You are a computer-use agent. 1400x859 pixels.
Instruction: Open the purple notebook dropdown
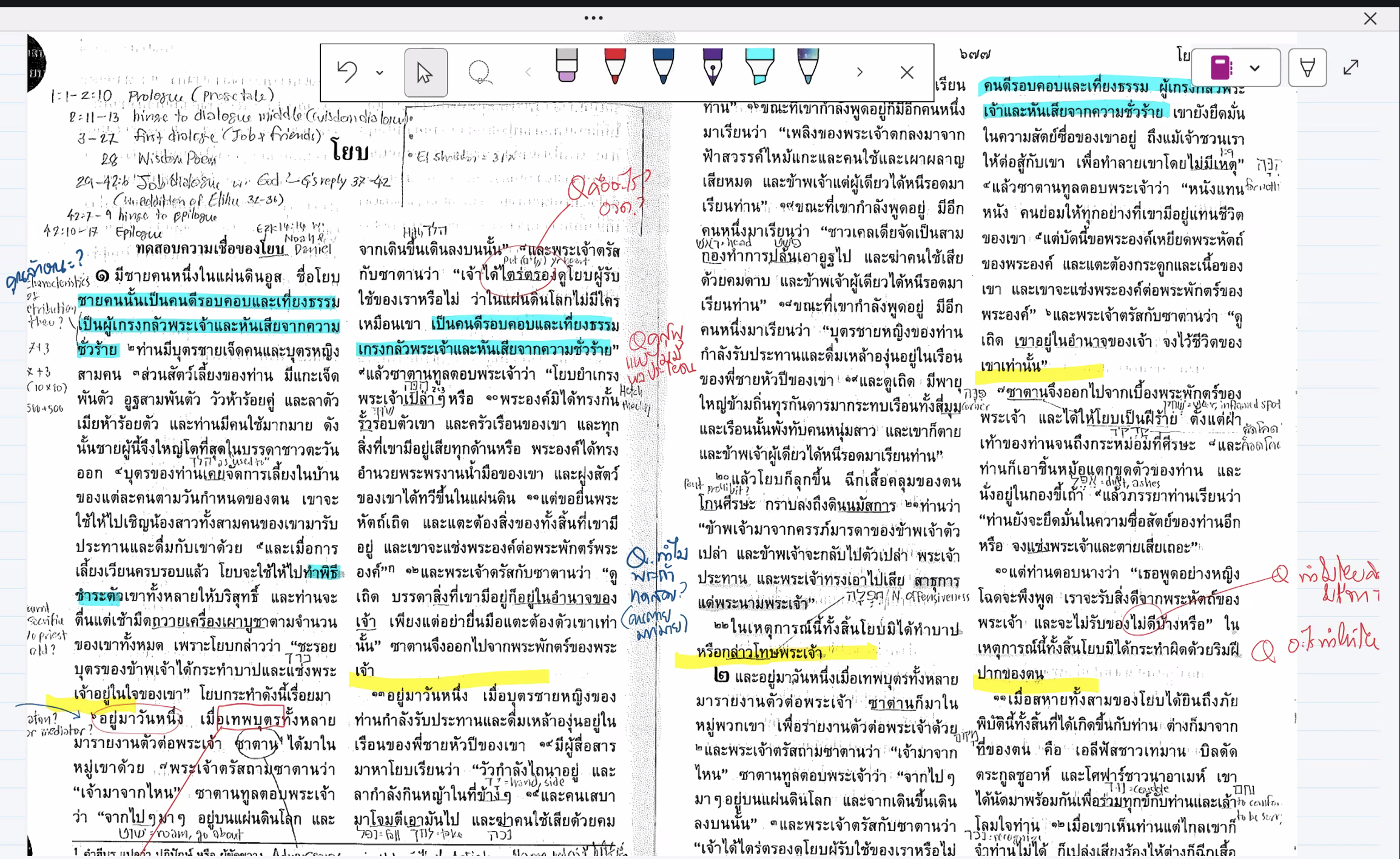[1236, 67]
